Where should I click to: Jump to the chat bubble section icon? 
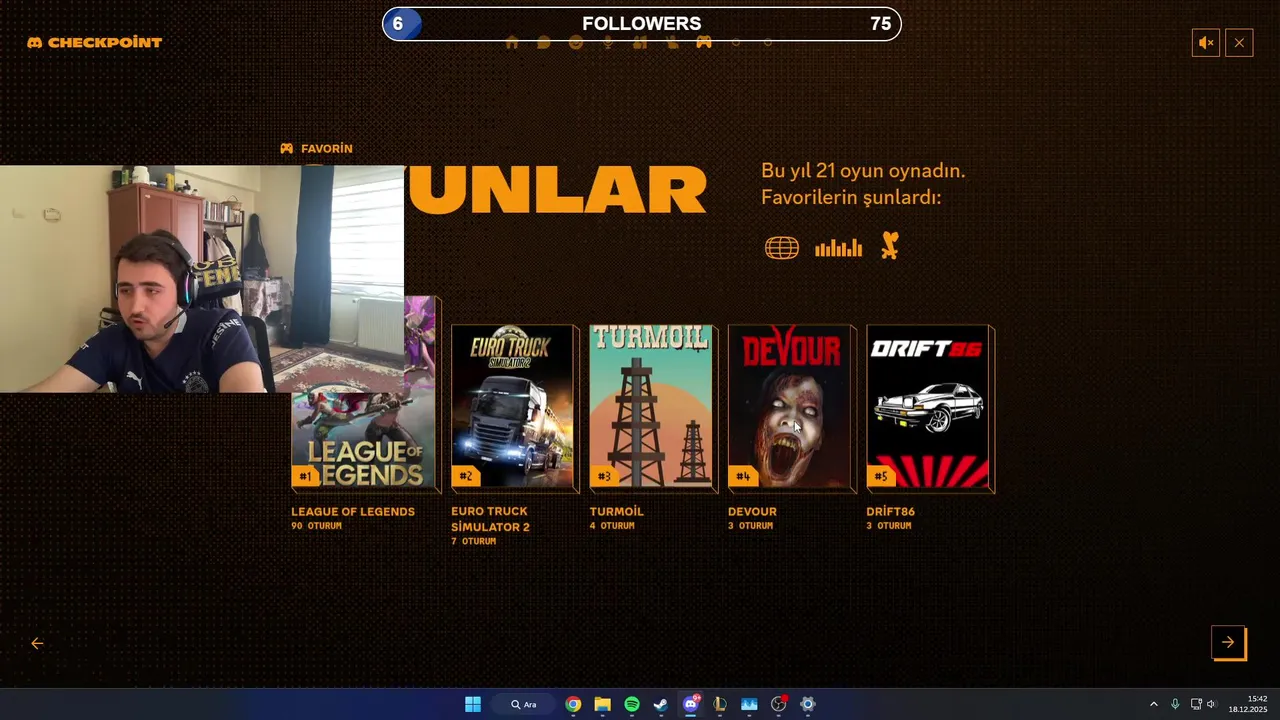543,43
